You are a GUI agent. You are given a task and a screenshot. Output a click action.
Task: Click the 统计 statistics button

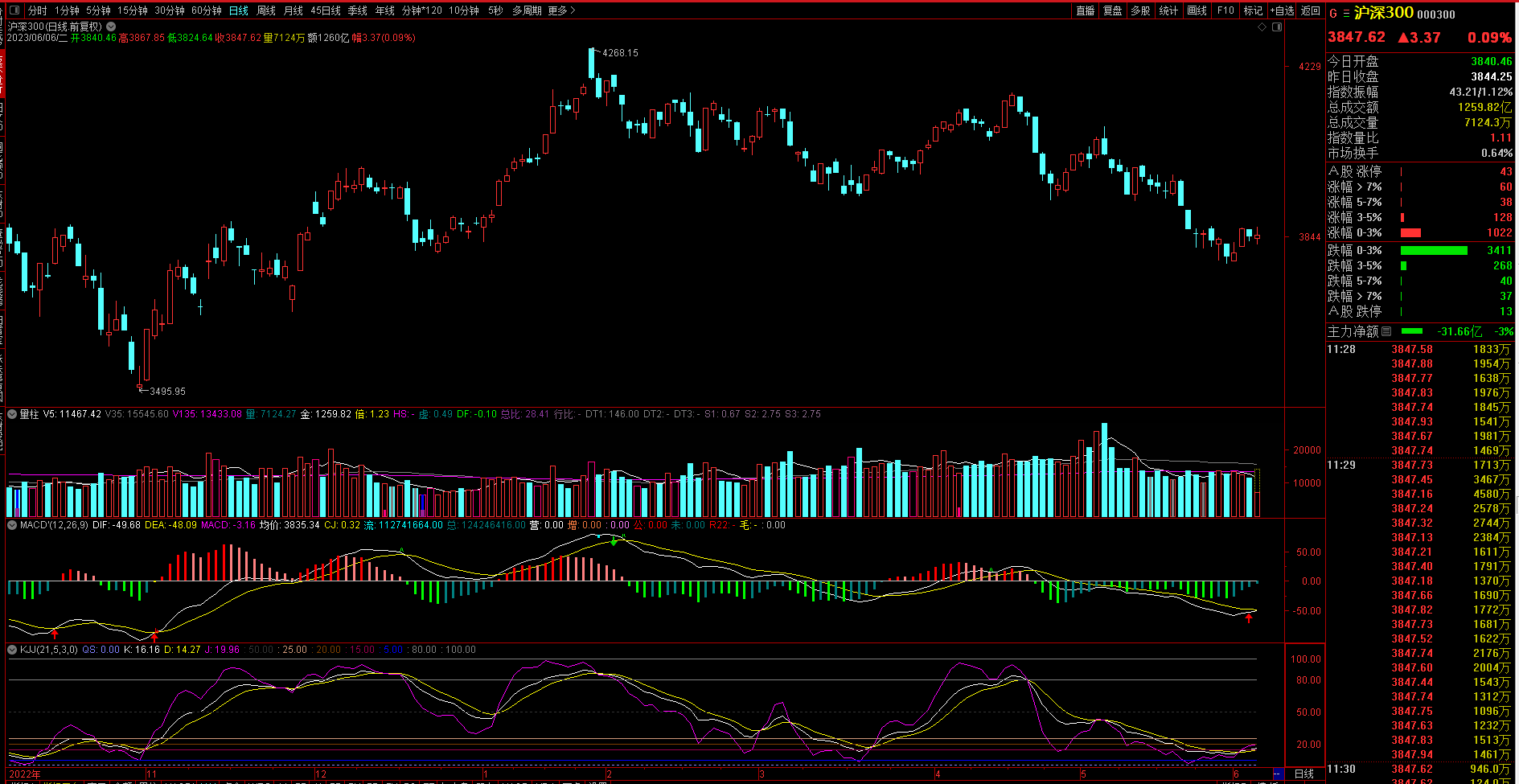pos(1168,11)
